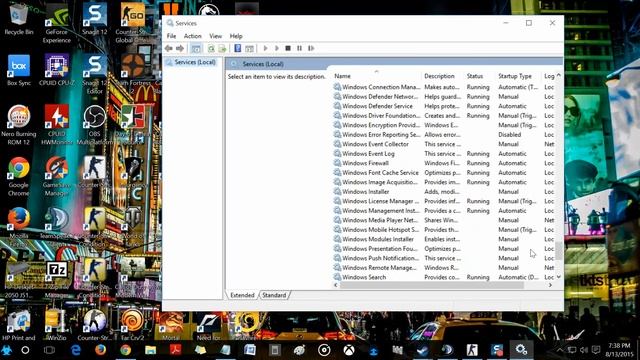Image resolution: width=640 pixels, height=360 pixels.
Task: Select Windows Font Cache Service row
Action: (444, 173)
